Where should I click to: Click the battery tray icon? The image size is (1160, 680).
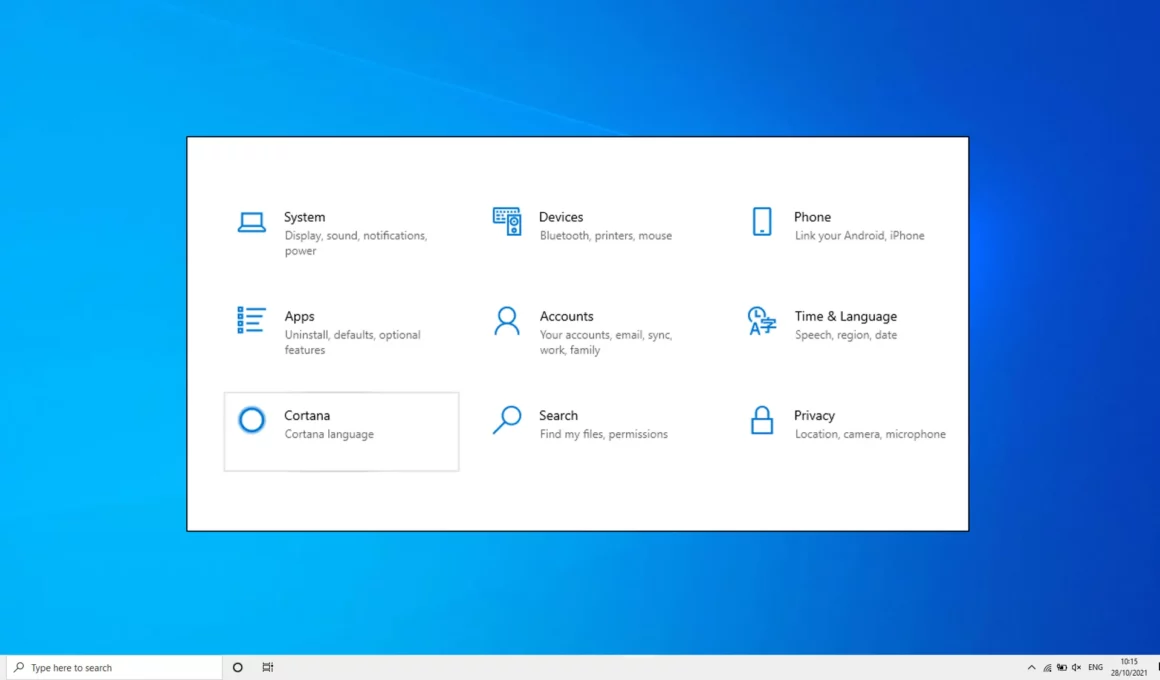(1062, 667)
